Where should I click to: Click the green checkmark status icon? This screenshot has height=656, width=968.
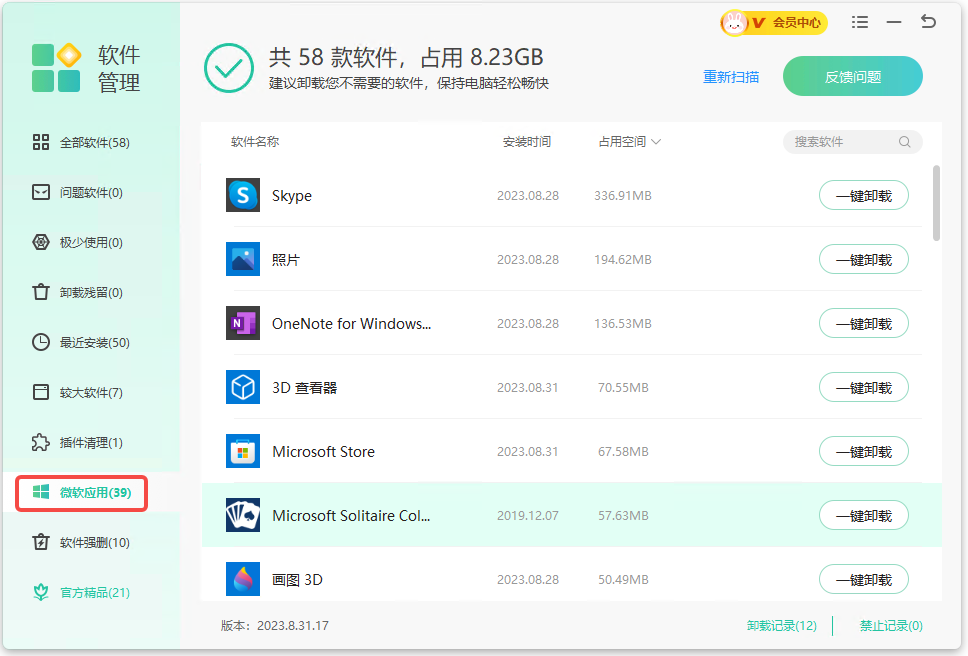[x=229, y=68]
